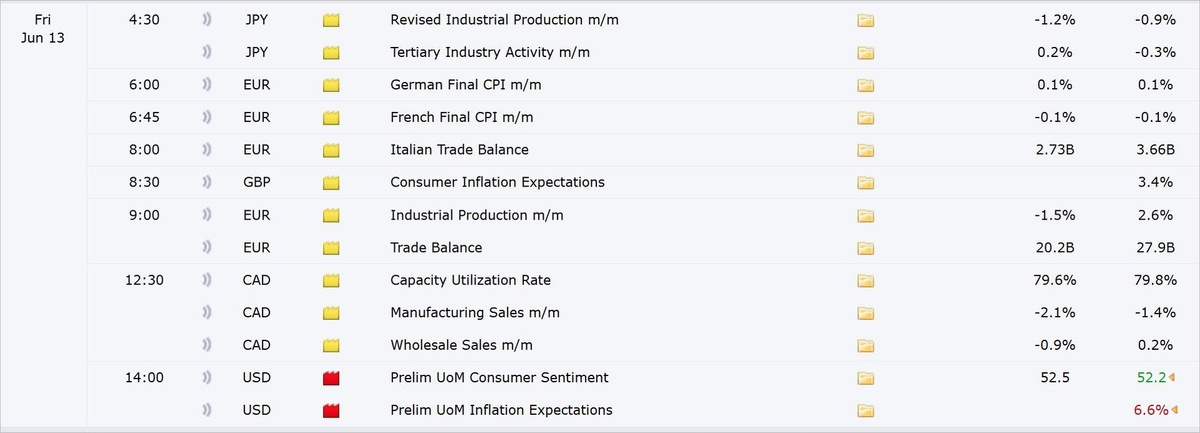The image size is (1200, 433).
Task: Select the Fri Jun 13 date cell
Action: click(44, 28)
